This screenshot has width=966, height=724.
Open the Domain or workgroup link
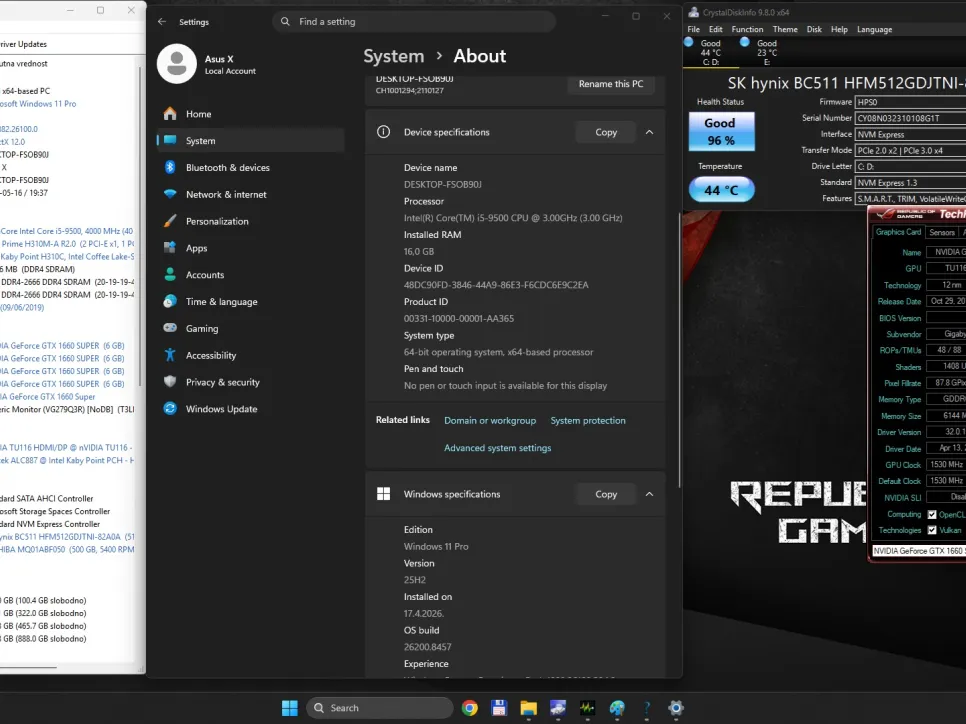pos(490,420)
